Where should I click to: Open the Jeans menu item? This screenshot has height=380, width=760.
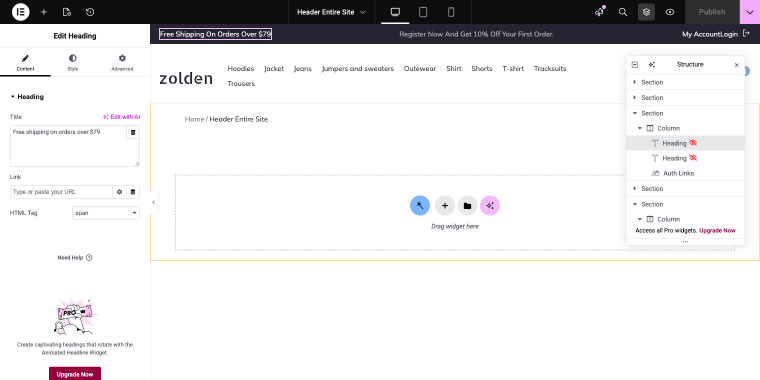click(x=302, y=69)
